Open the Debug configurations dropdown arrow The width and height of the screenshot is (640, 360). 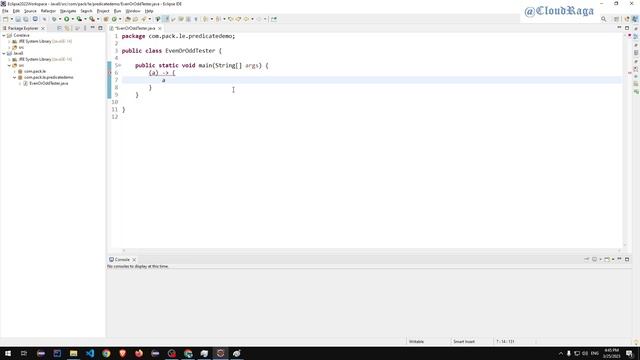[x=60, y=19]
